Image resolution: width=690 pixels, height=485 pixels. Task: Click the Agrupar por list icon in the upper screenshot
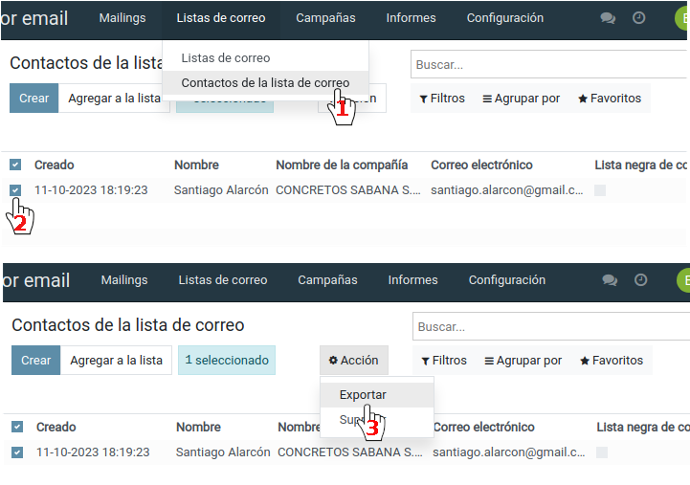click(487, 99)
